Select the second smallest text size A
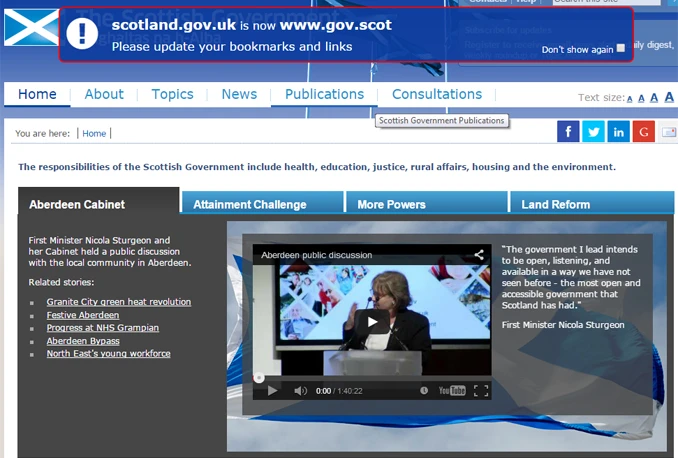Screen dimensions: 678x458 pos(641,99)
